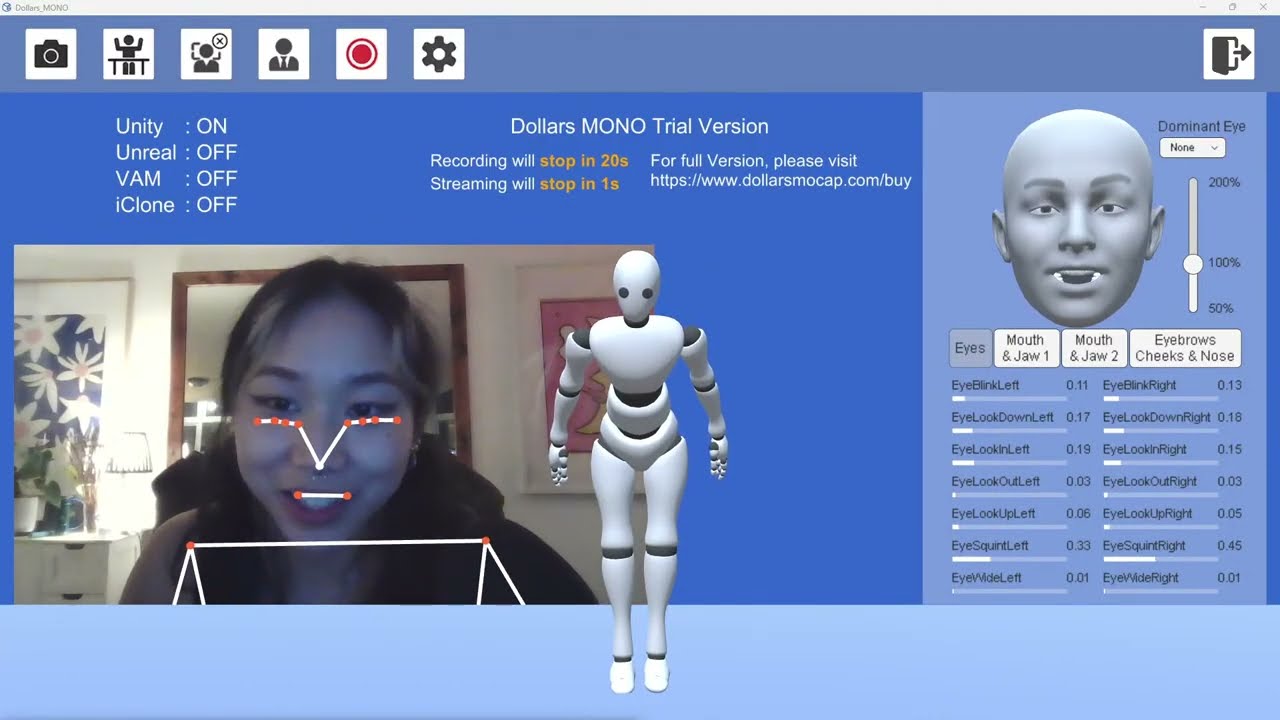Click the EyeSquintLeft value 0.33
The height and width of the screenshot is (720, 1280).
click(1078, 546)
